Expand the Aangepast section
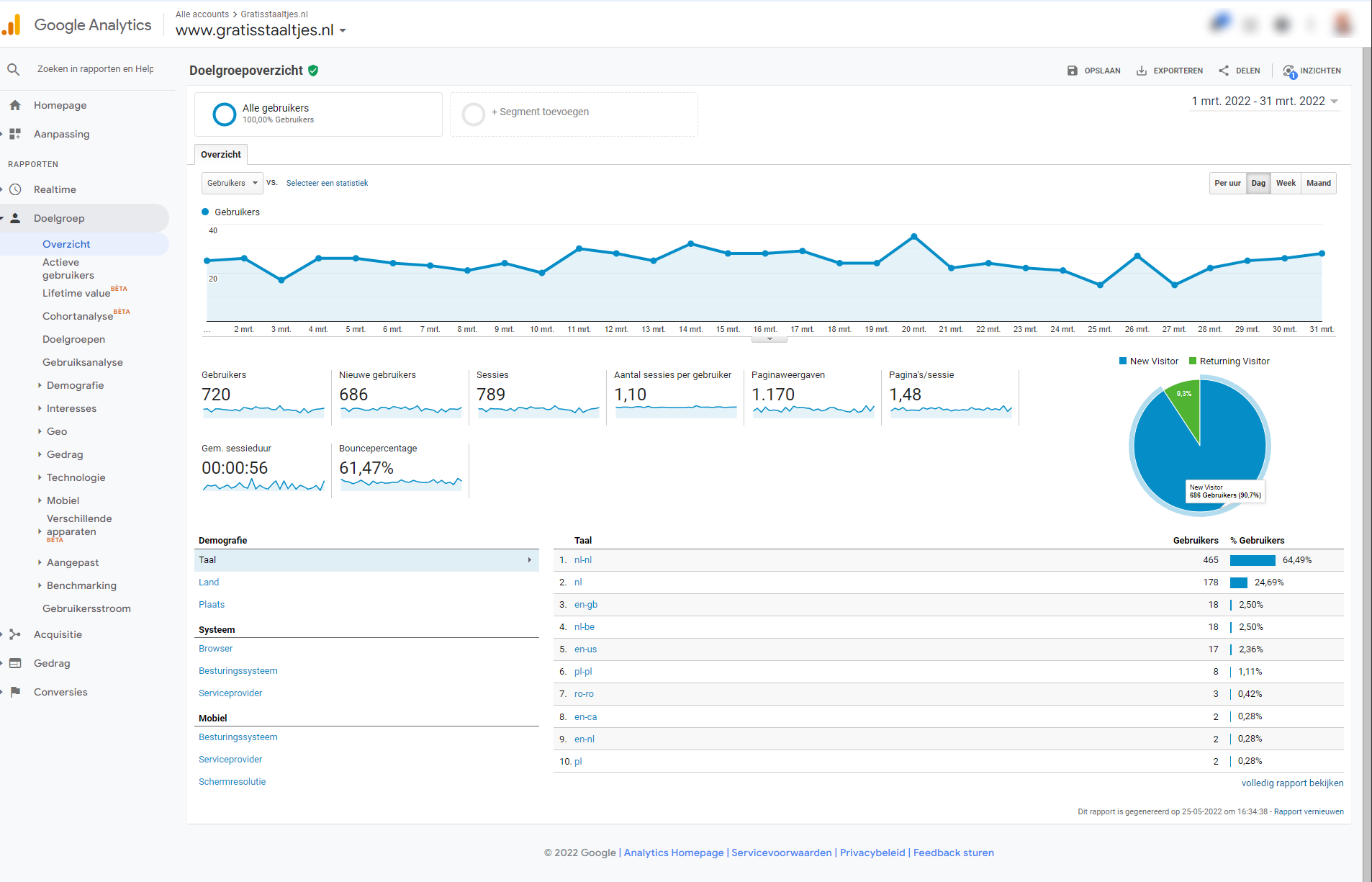The width and height of the screenshot is (1372, 882). 40,562
